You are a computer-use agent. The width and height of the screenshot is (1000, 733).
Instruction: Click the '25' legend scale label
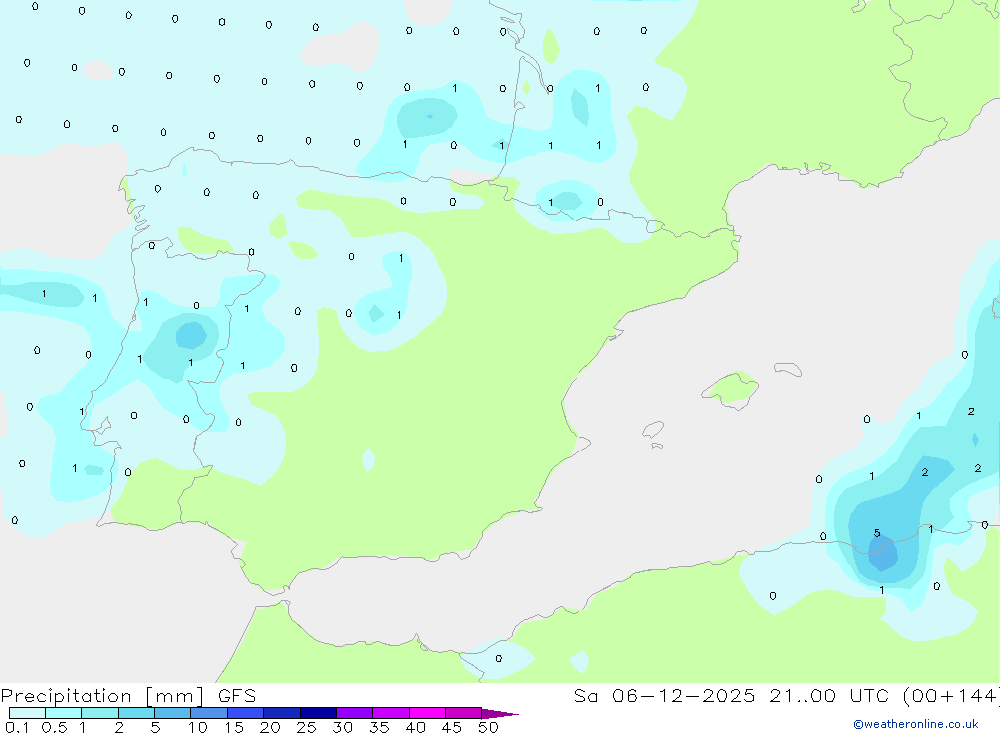click(306, 727)
